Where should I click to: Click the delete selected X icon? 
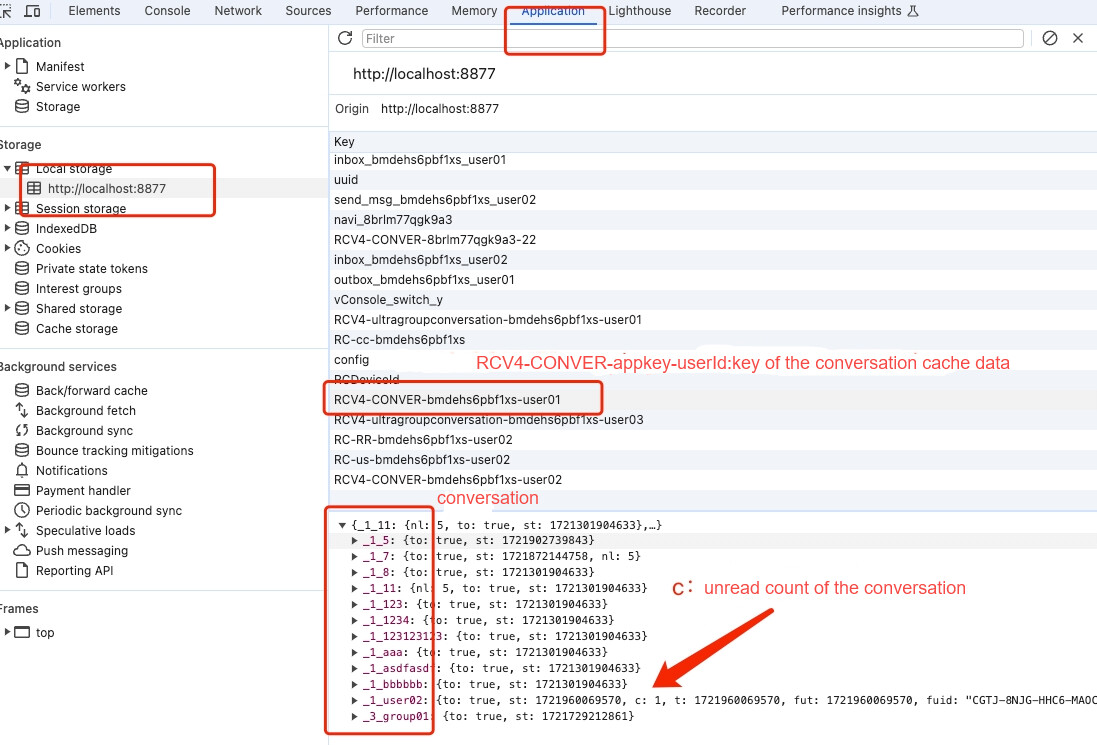(x=1078, y=38)
